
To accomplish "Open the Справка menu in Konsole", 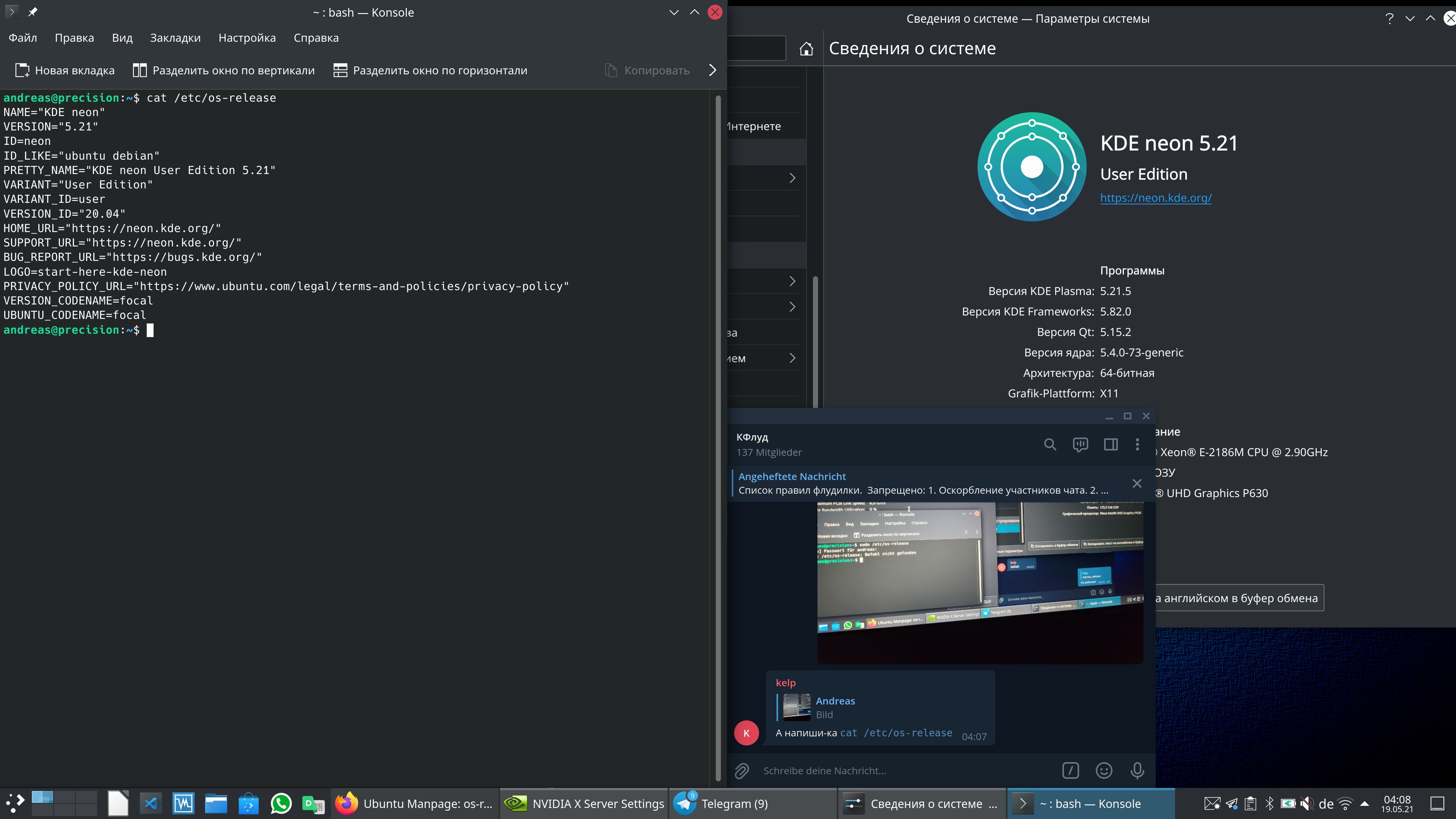I will coord(316,38).
